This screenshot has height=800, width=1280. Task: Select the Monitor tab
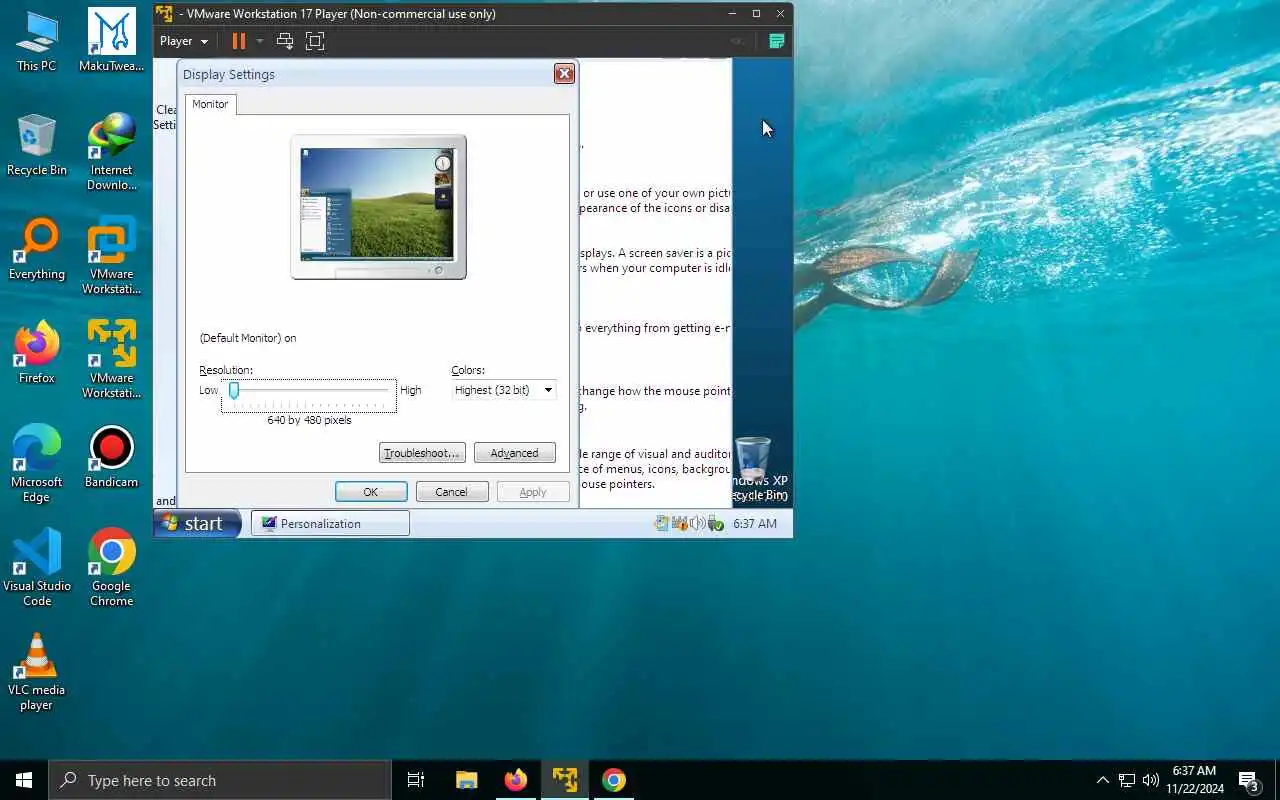pyautogui.click(x=210, y=104)
